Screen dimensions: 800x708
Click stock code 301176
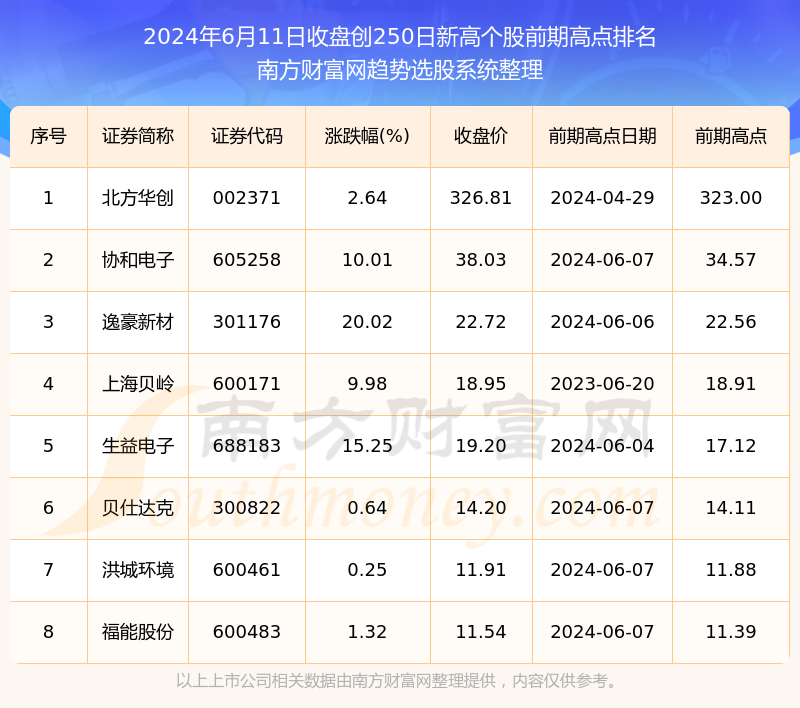click(x=247, y=322)
